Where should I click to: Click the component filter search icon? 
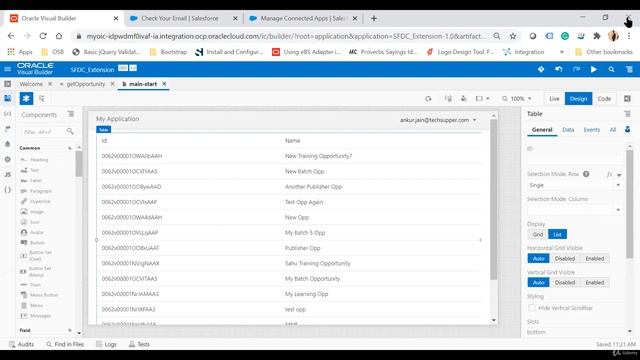70,131
